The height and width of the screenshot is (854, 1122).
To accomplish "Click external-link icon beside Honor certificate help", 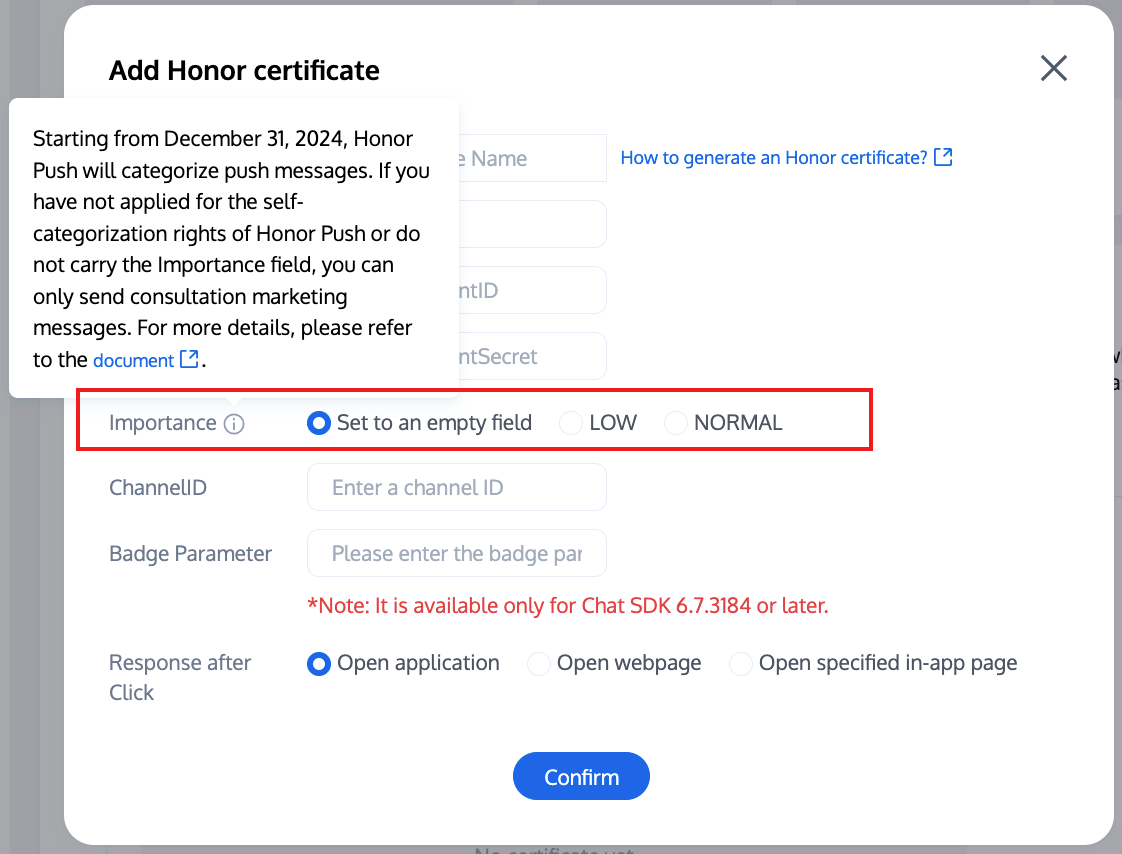I will (x=943, y=157).
